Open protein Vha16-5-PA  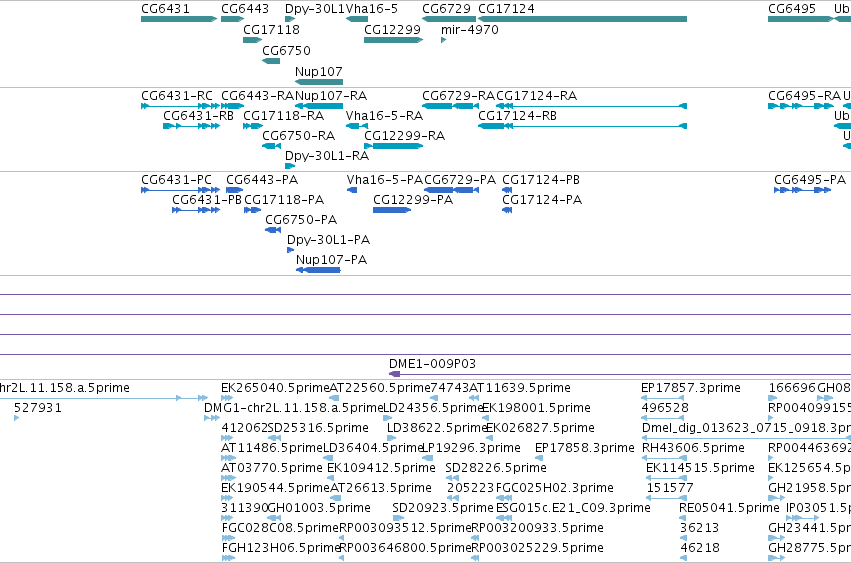click(x=352, y=190)
